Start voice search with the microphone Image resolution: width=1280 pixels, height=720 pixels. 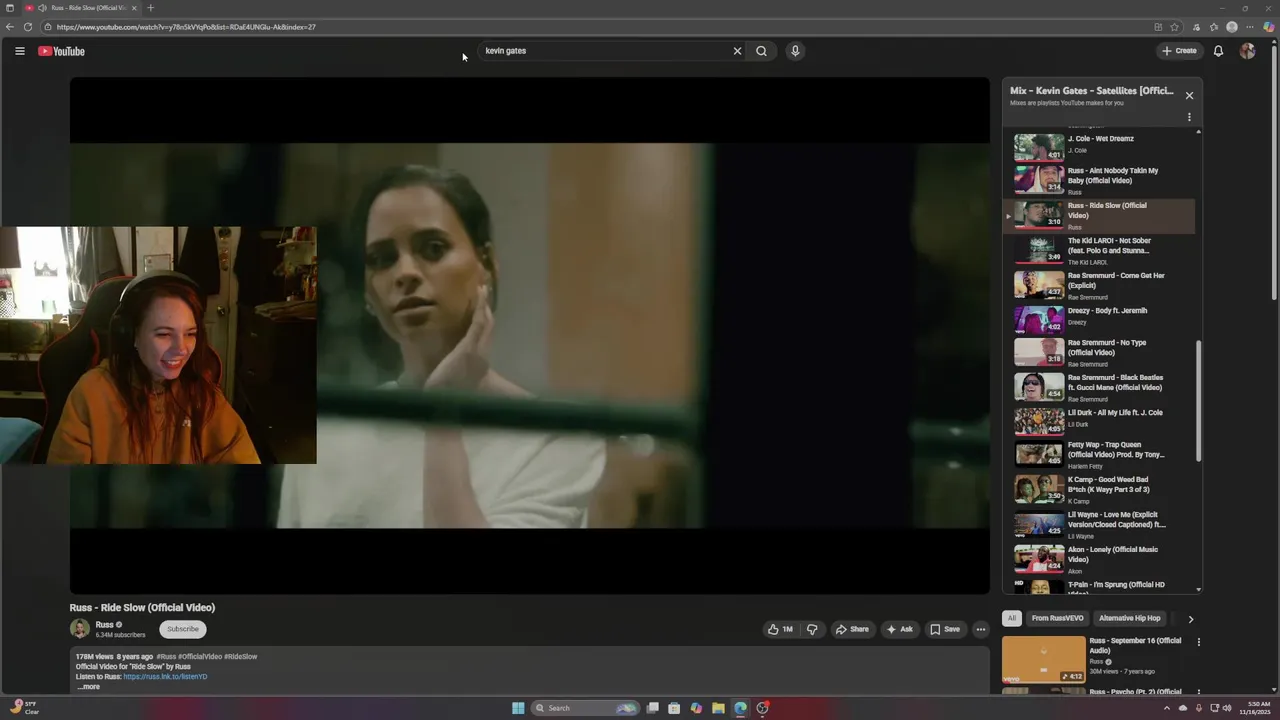click(x=795, y=51)
